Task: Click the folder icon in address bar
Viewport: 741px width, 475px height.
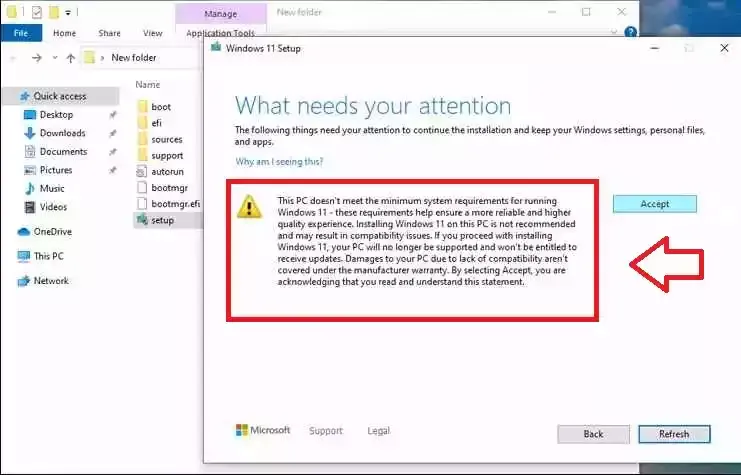Action: (89, 58)
